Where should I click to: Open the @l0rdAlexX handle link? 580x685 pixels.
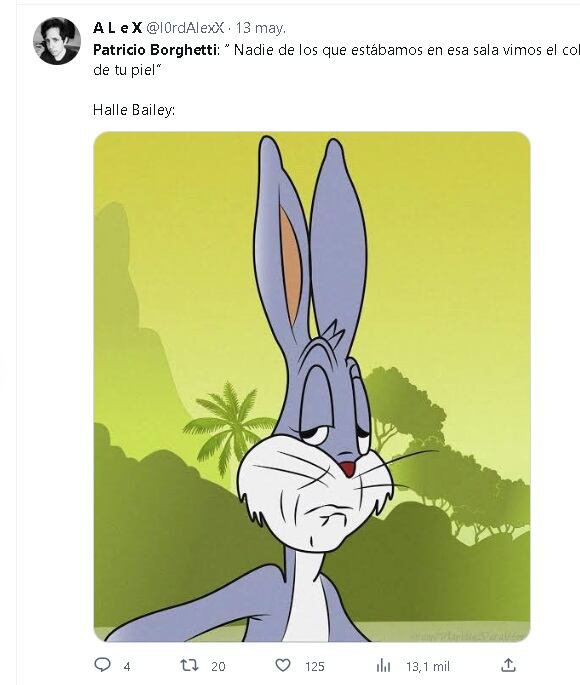tap(184, 28)
